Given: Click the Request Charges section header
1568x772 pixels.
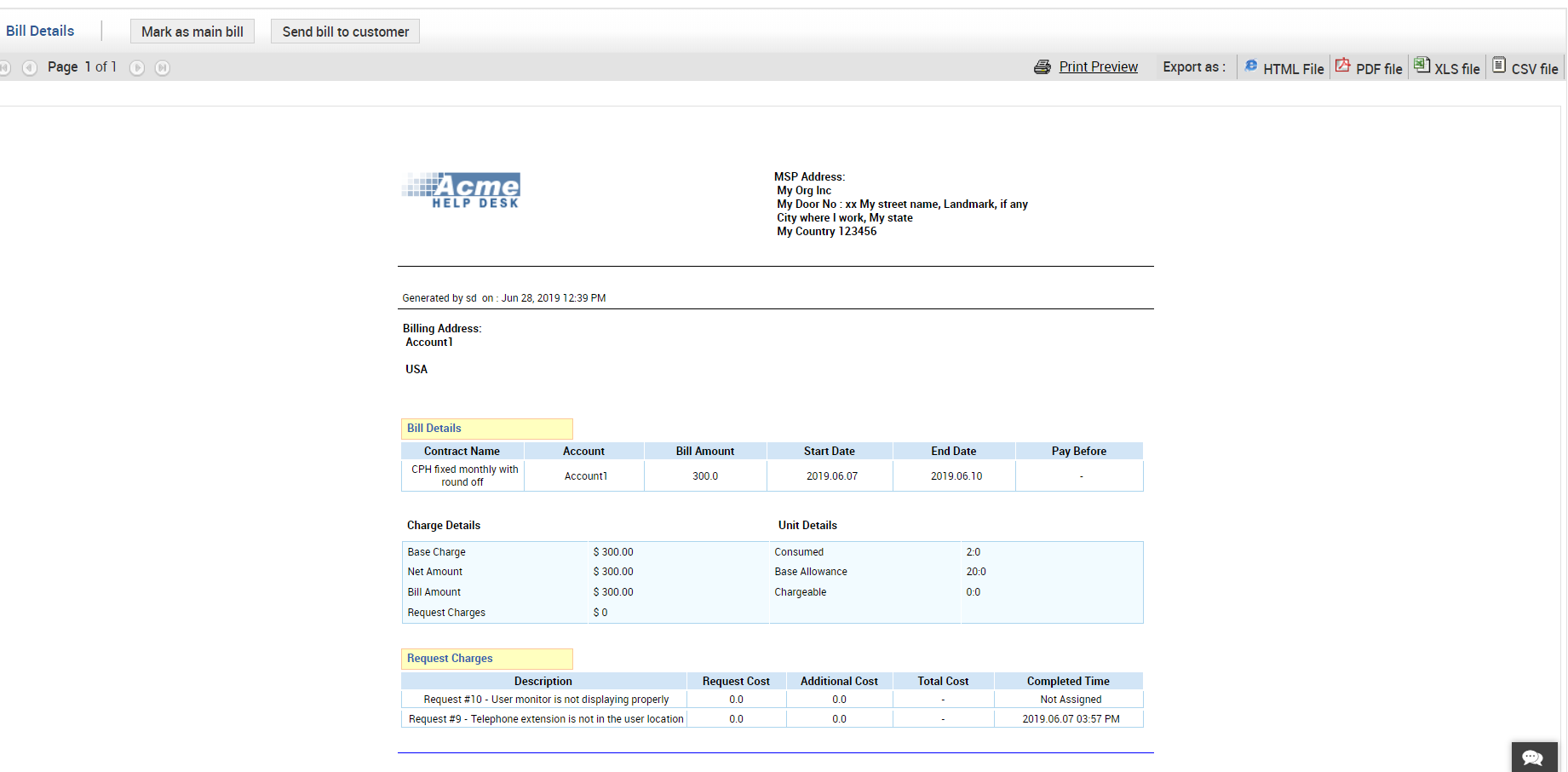Looking at the screenshot, I should [x=487, y=659].
